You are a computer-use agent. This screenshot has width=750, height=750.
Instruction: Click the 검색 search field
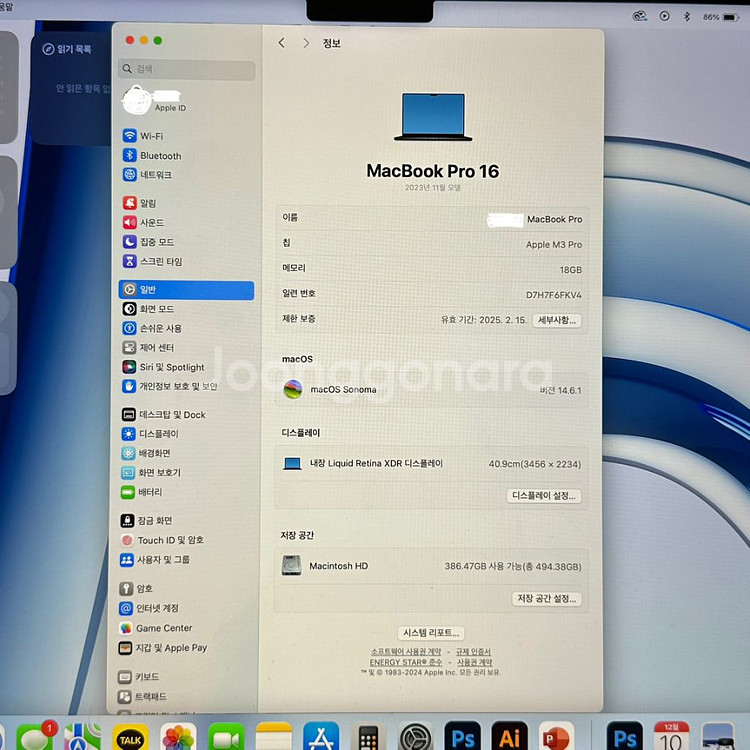click(x=187, y=69)
